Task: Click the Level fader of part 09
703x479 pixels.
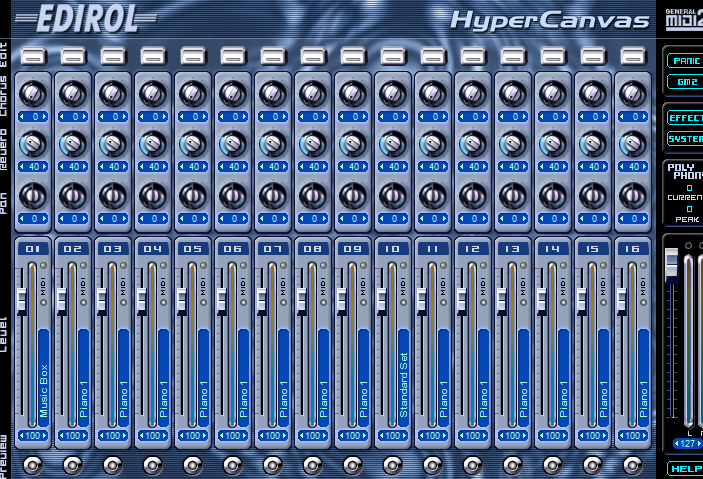Action: pos(341,300)
